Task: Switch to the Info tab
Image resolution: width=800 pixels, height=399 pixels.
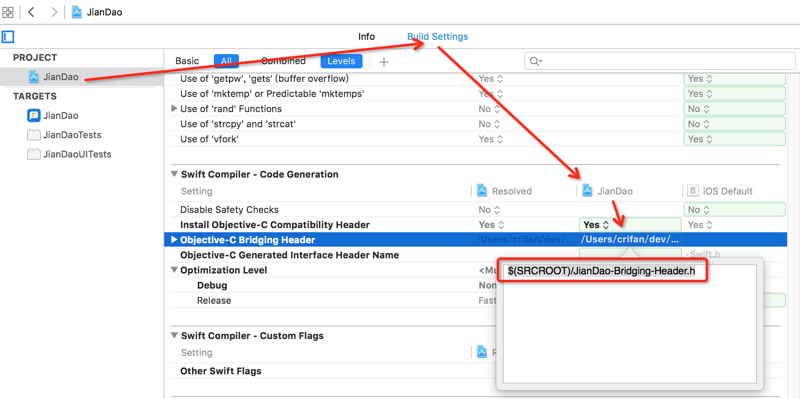Action: (x=366, y=37)
